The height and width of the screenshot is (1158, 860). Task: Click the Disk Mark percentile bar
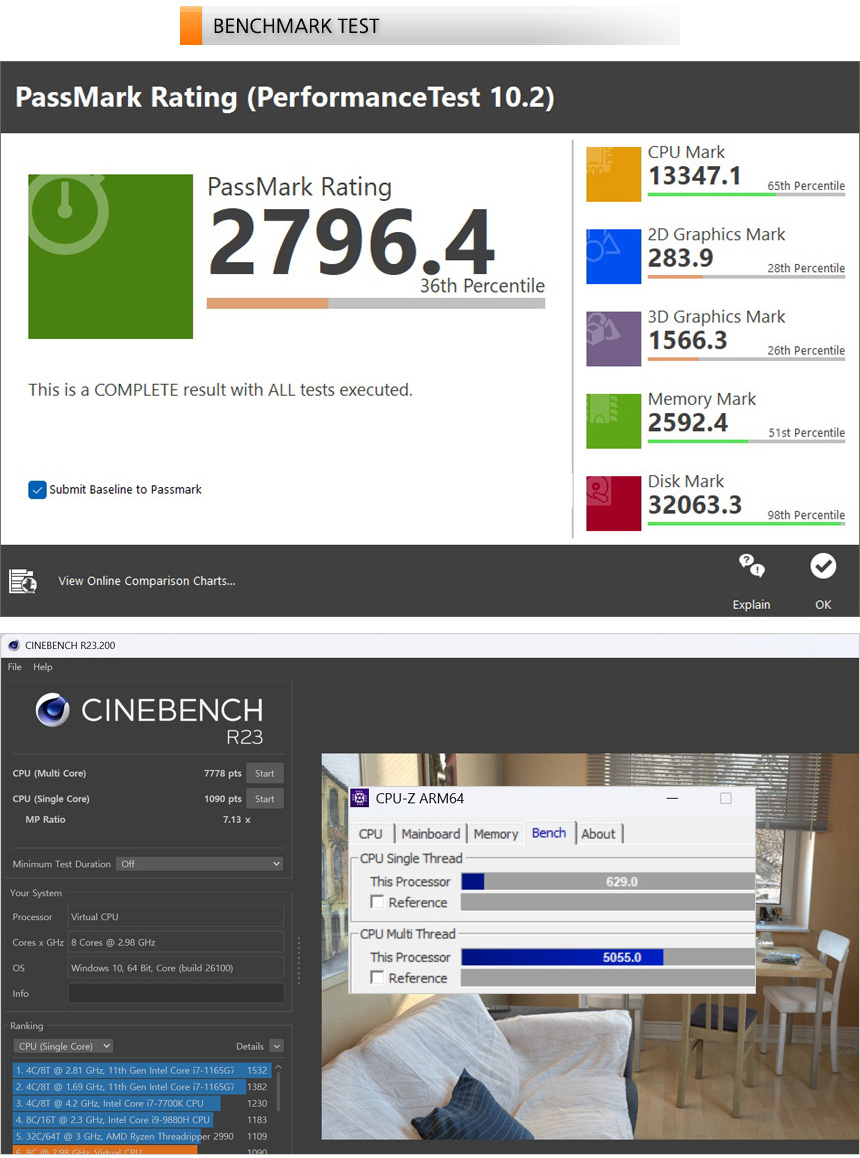[x=746, y=524]
